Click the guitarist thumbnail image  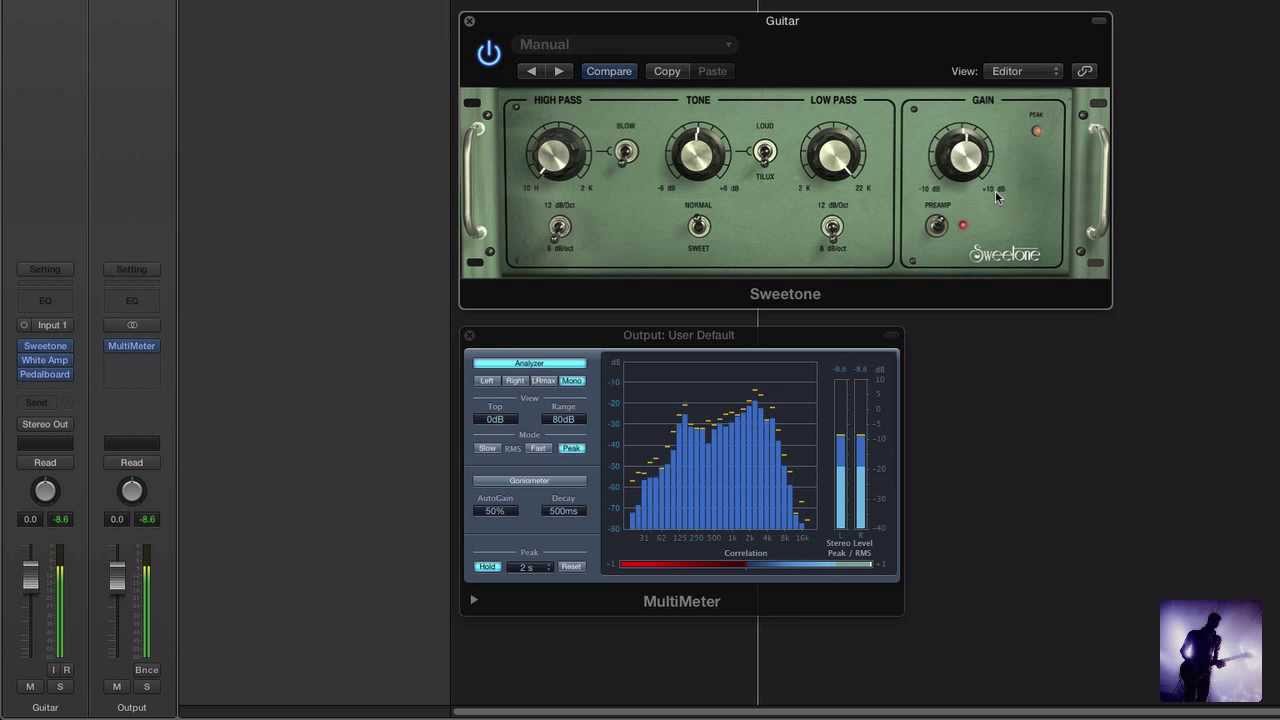pyautogui.click(x=1211, y=652)
